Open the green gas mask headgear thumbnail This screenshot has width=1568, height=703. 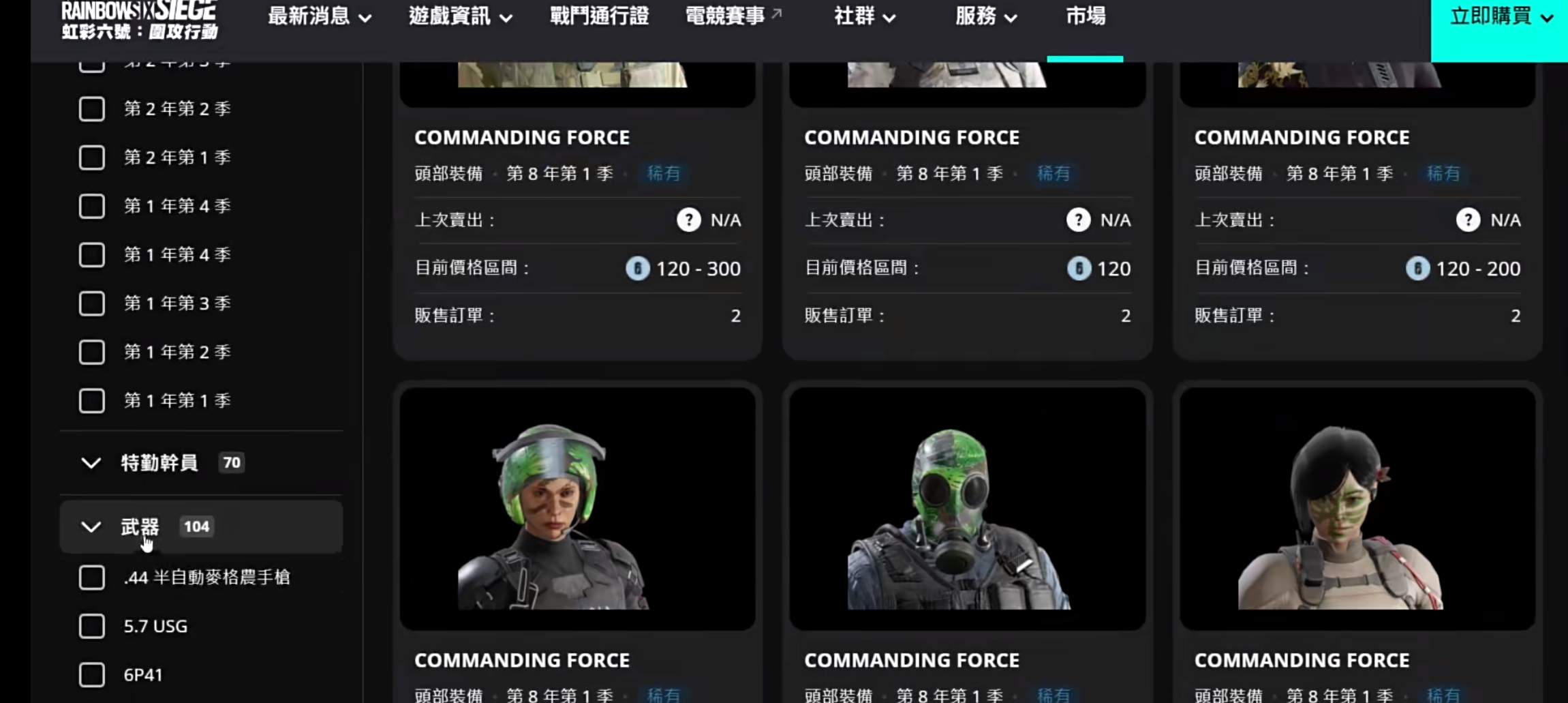[x=967, y=509]
